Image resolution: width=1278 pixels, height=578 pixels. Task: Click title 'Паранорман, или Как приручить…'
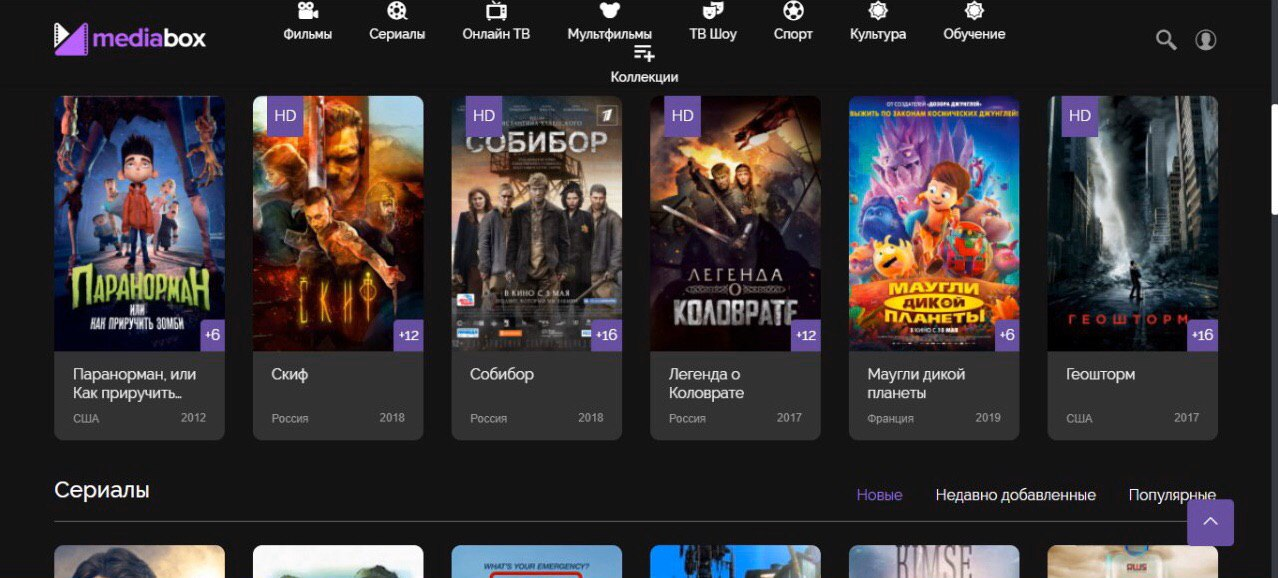point(134,383)
